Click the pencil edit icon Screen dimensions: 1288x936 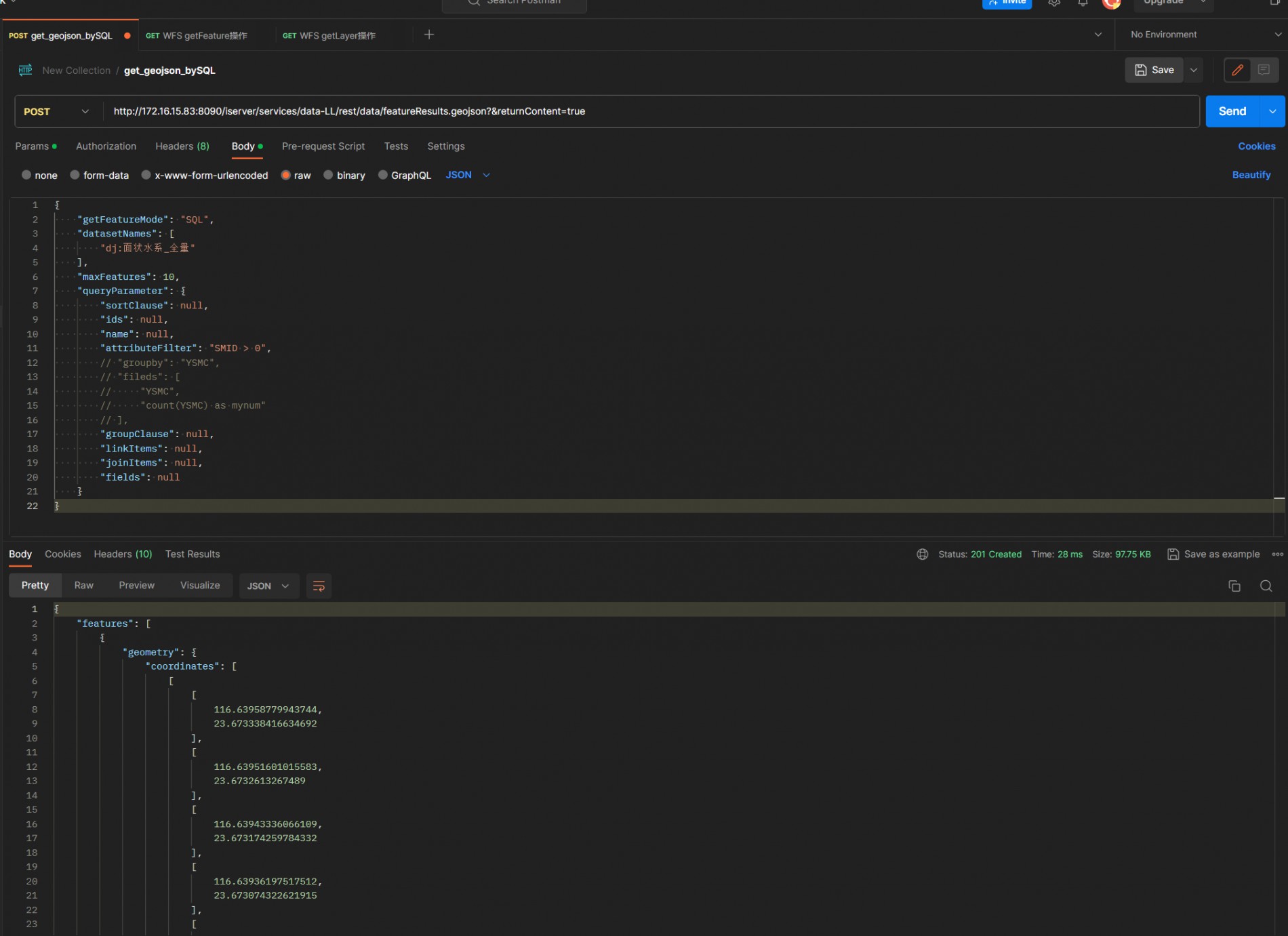pyautogui.click(x=1237, y=70)
